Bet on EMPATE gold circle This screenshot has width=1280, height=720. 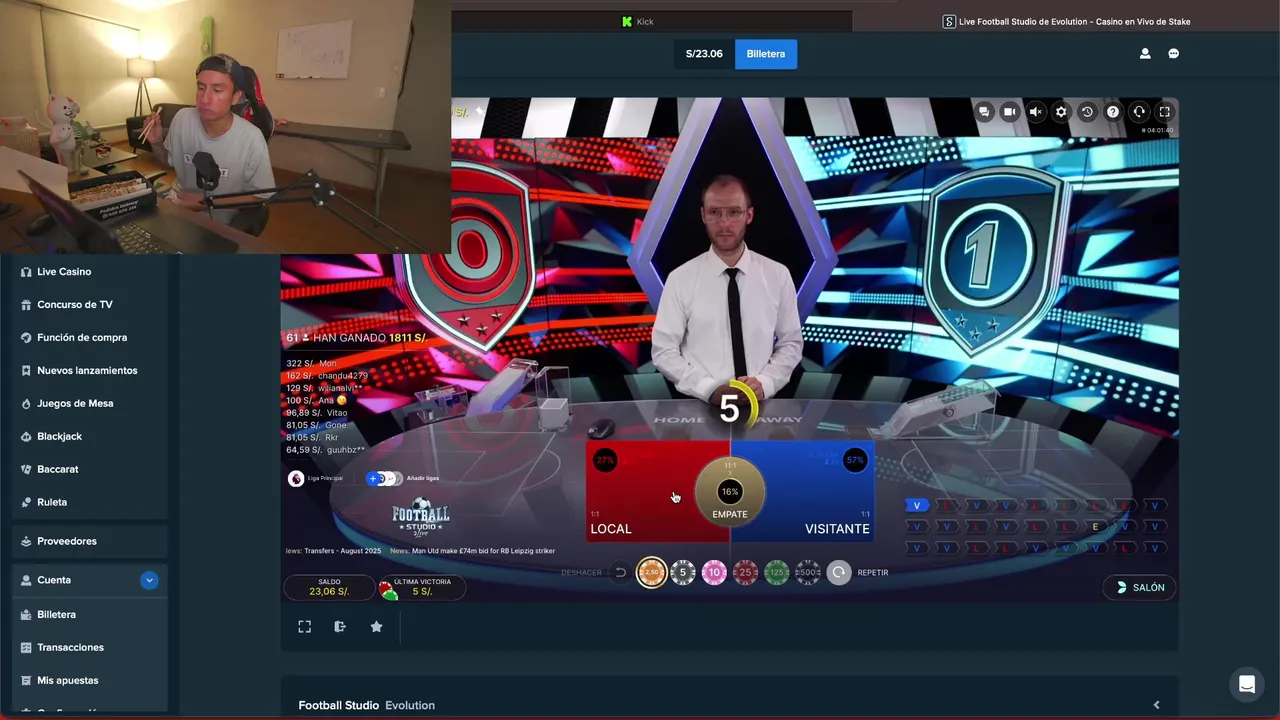pos(730,492)
